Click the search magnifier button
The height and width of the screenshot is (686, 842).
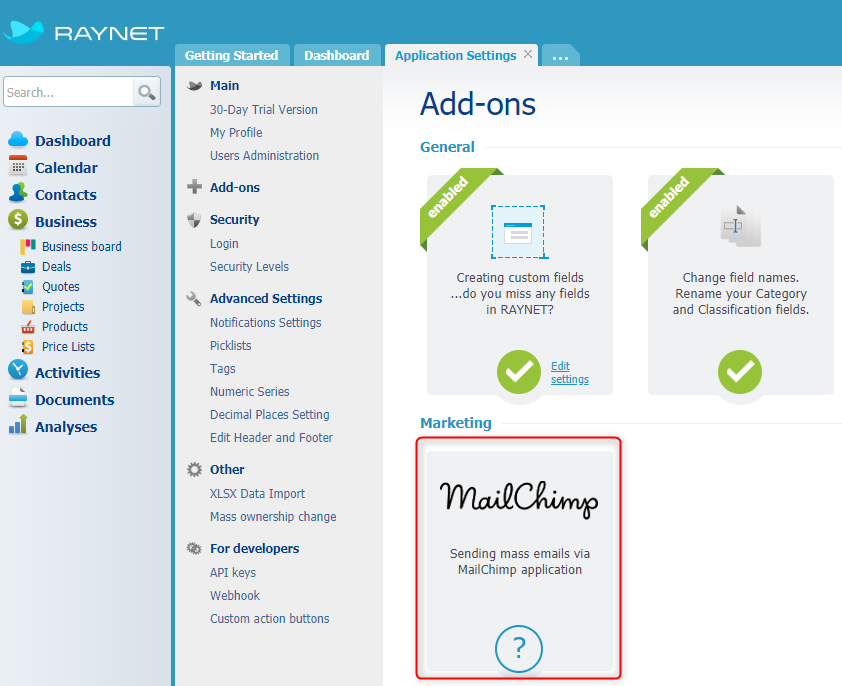coord(146,92)
